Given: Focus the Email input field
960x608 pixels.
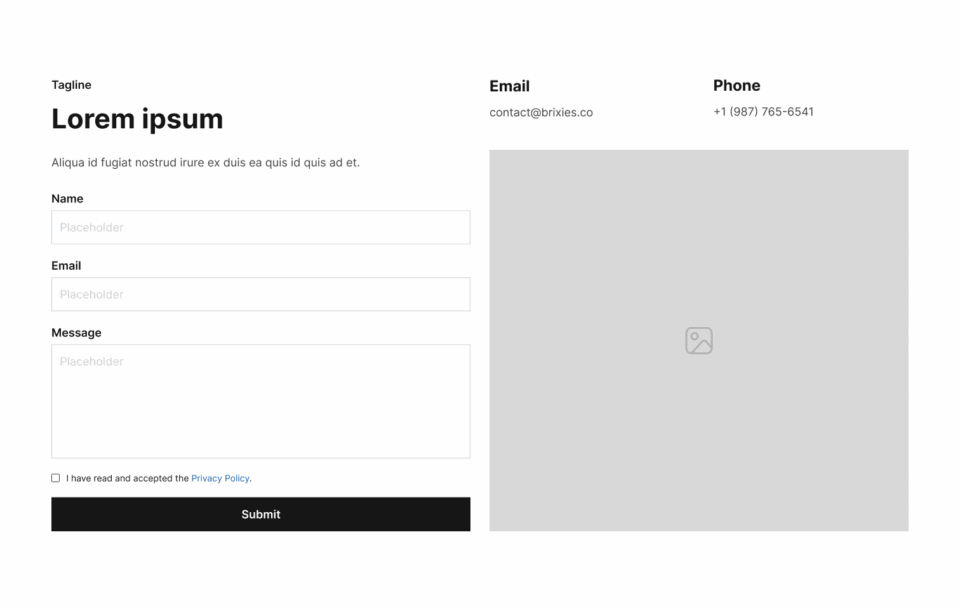Looking at the screenshot, I should pos(261,295).
